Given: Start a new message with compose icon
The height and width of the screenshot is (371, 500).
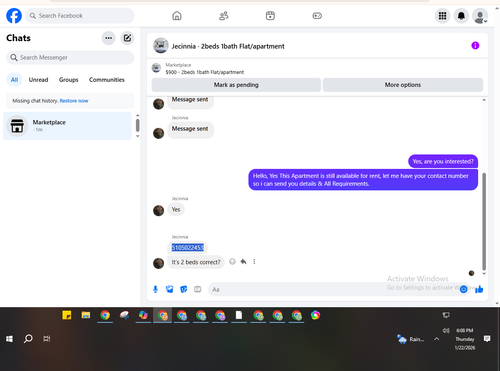Looking at the screenshot, I should coord(127,38).
